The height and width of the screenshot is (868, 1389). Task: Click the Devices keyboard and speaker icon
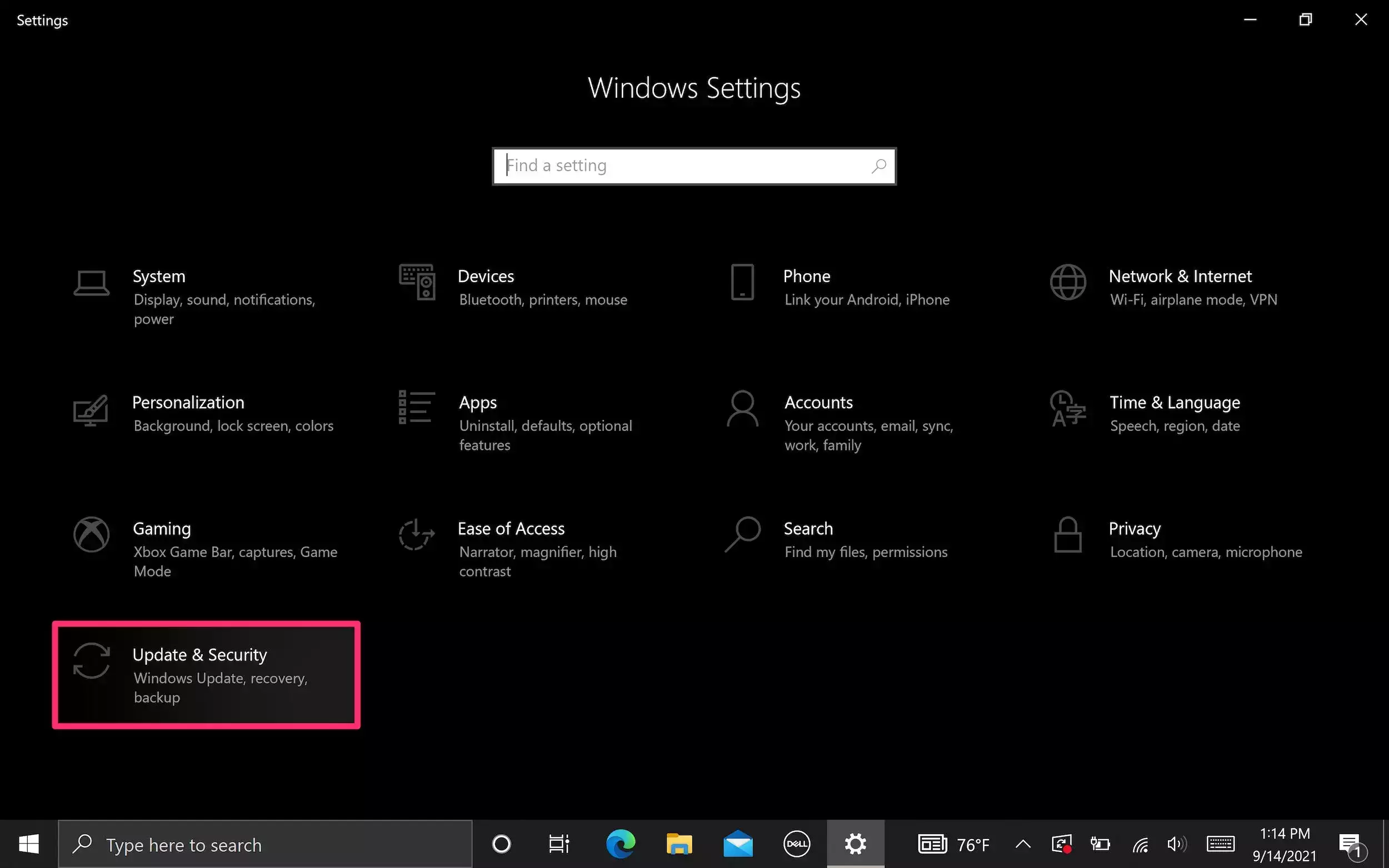point(417,282)
